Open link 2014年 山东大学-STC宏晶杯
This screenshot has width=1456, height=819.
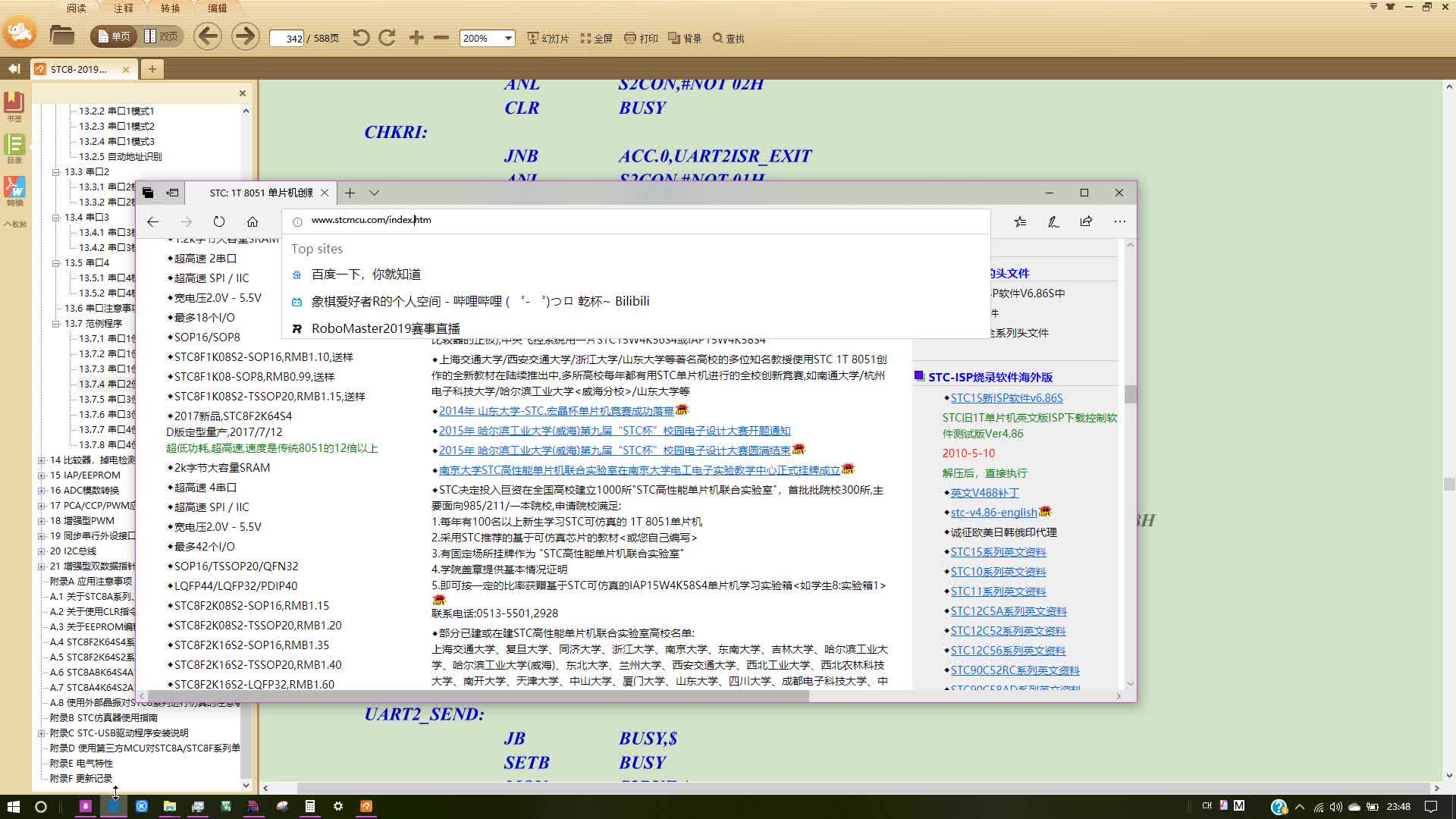coord(556,411)
